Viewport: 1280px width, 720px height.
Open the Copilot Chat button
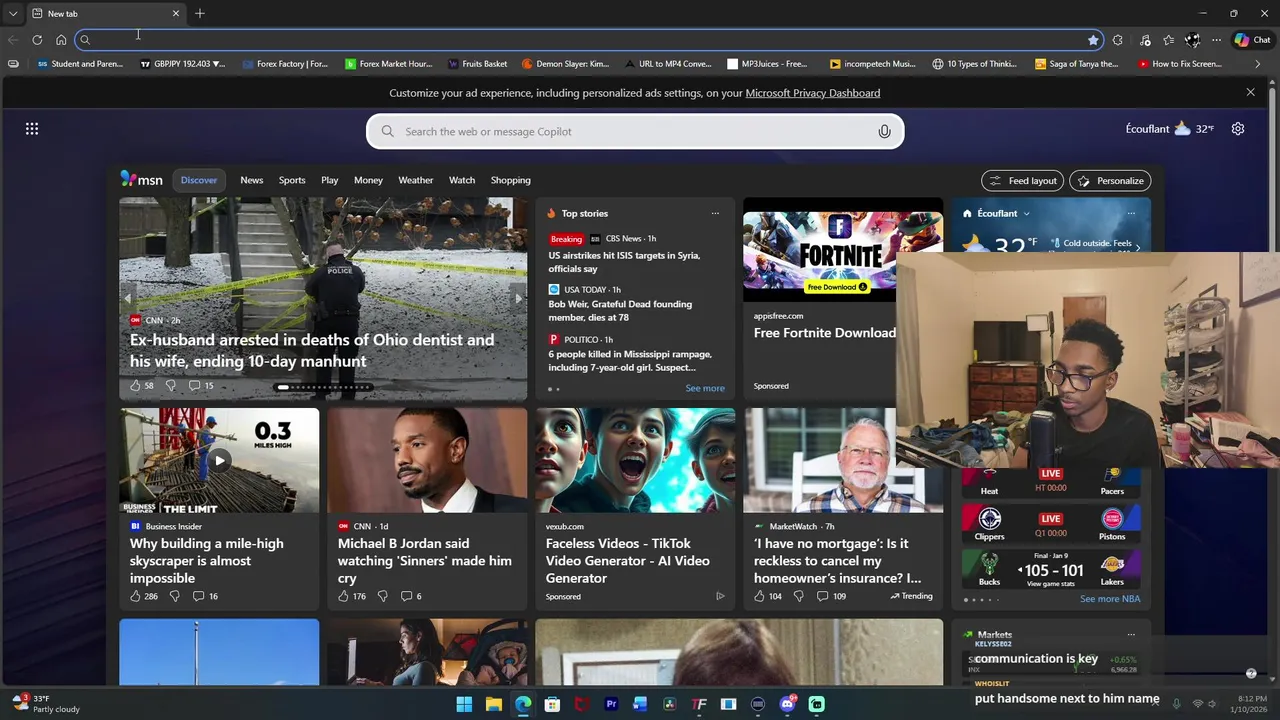point(1252,40)
